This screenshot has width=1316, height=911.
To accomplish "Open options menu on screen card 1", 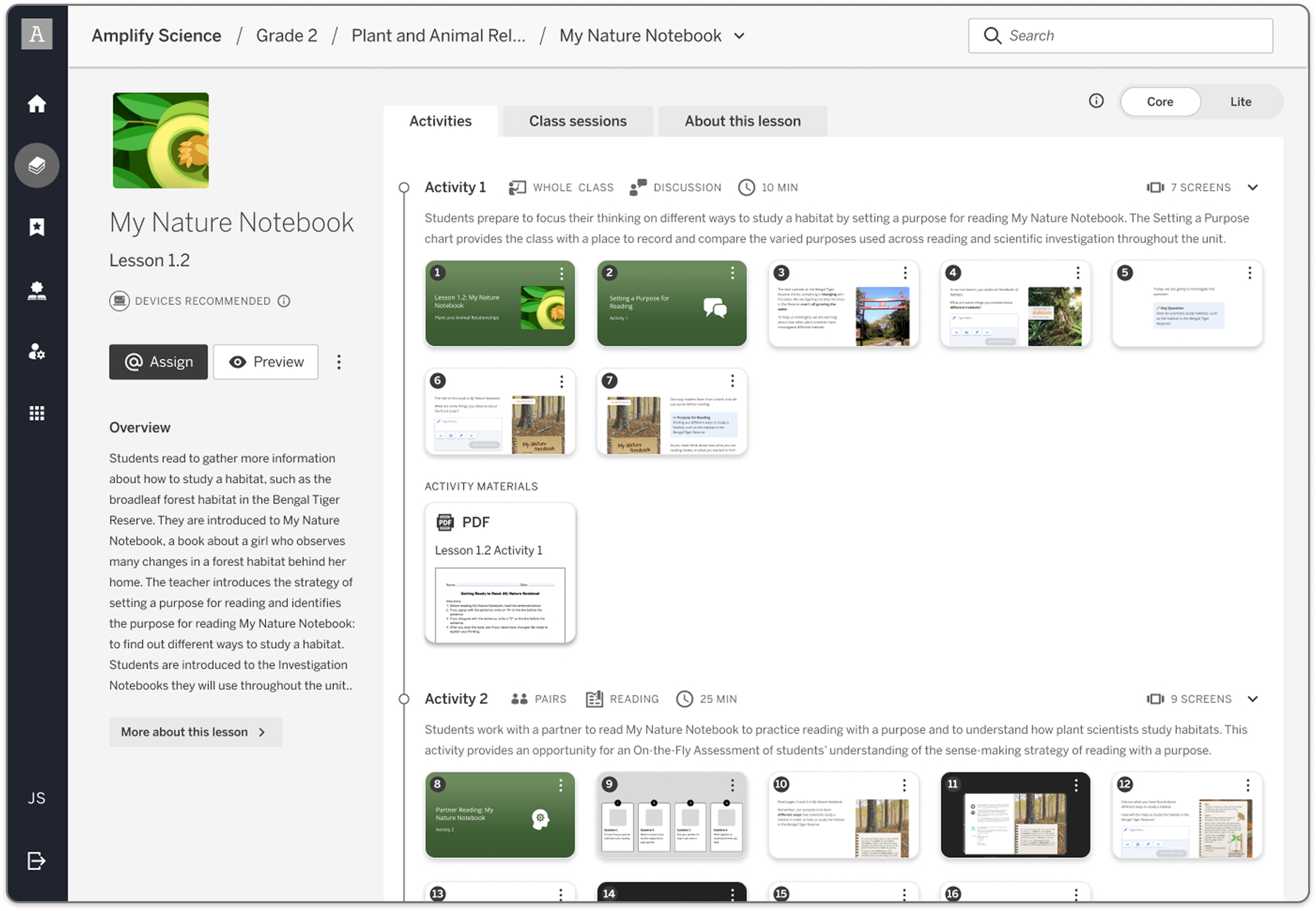I will coord(562,274).
